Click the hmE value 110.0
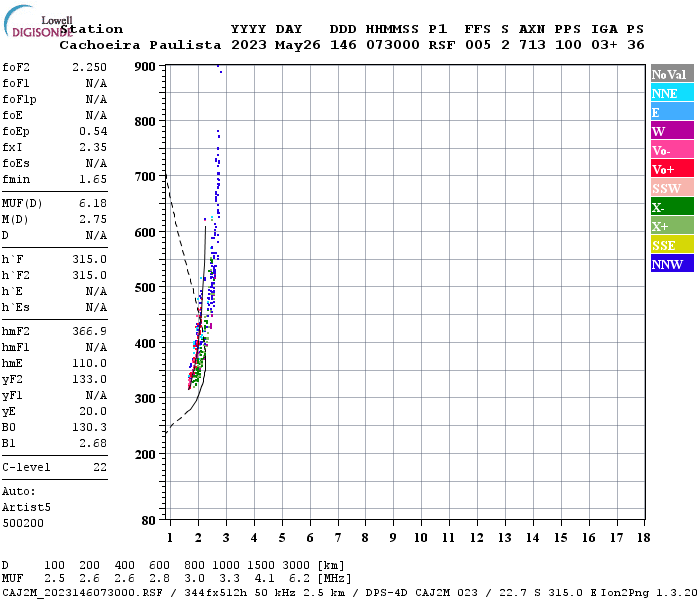The height and width of the screenshot is (600, 700). point(89,363)
